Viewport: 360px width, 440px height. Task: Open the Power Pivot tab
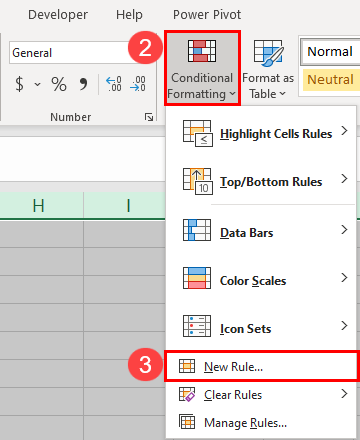click(x=207, y=15)
